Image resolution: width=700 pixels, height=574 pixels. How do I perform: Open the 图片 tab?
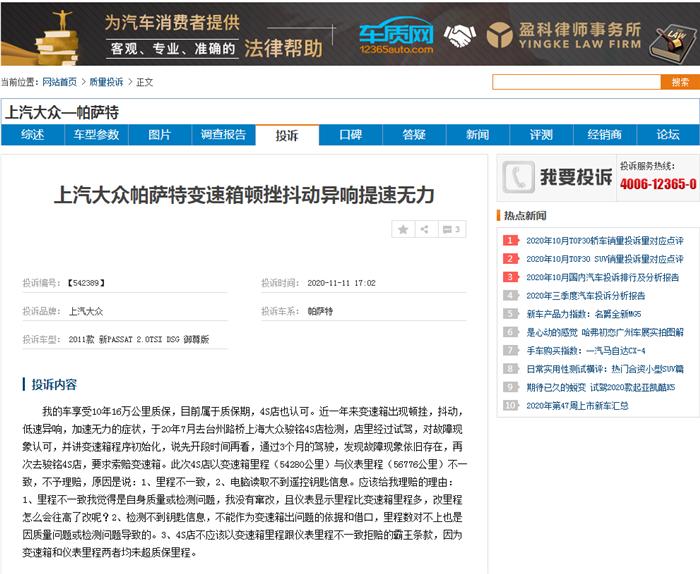click(x=160, y=135)
